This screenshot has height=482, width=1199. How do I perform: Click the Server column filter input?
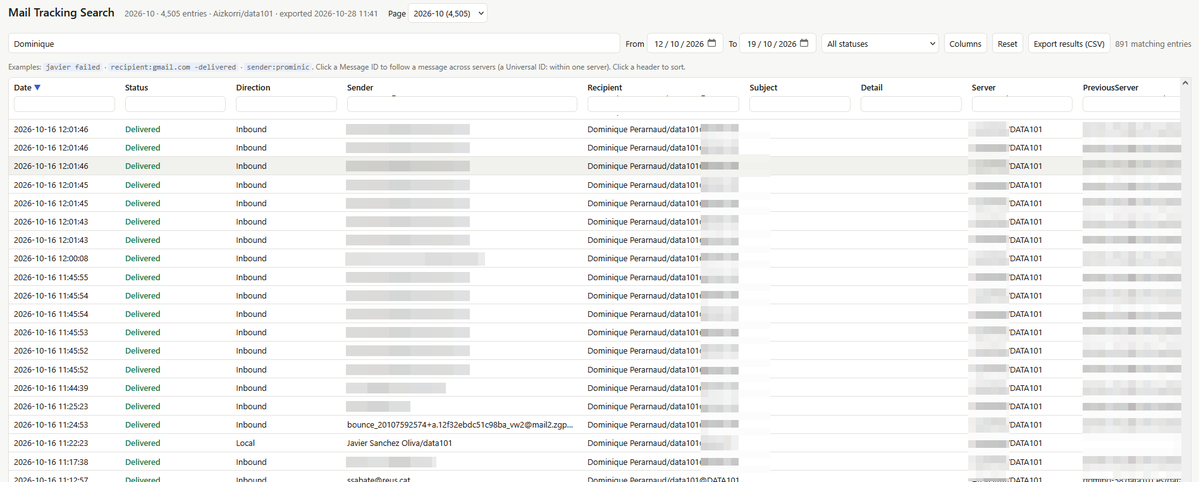1022,104
